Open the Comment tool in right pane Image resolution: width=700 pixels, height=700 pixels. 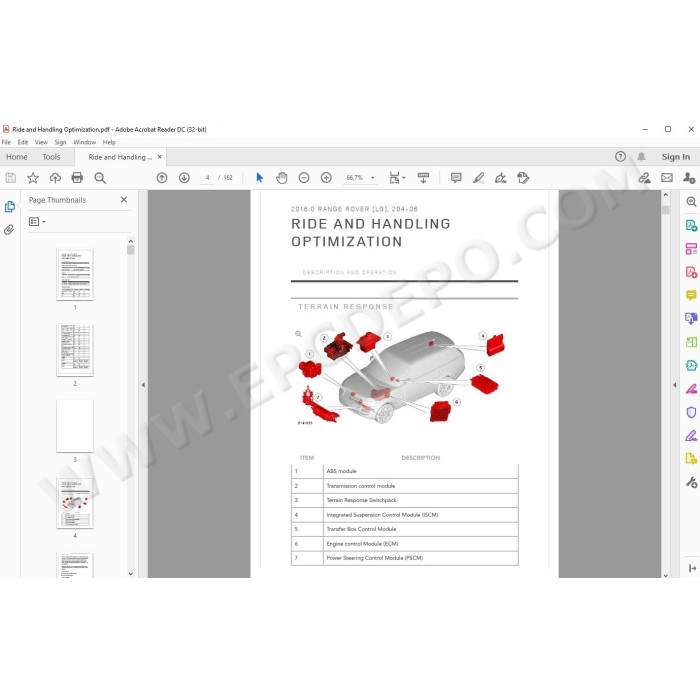pyautogui.click(x=691, y=295)
